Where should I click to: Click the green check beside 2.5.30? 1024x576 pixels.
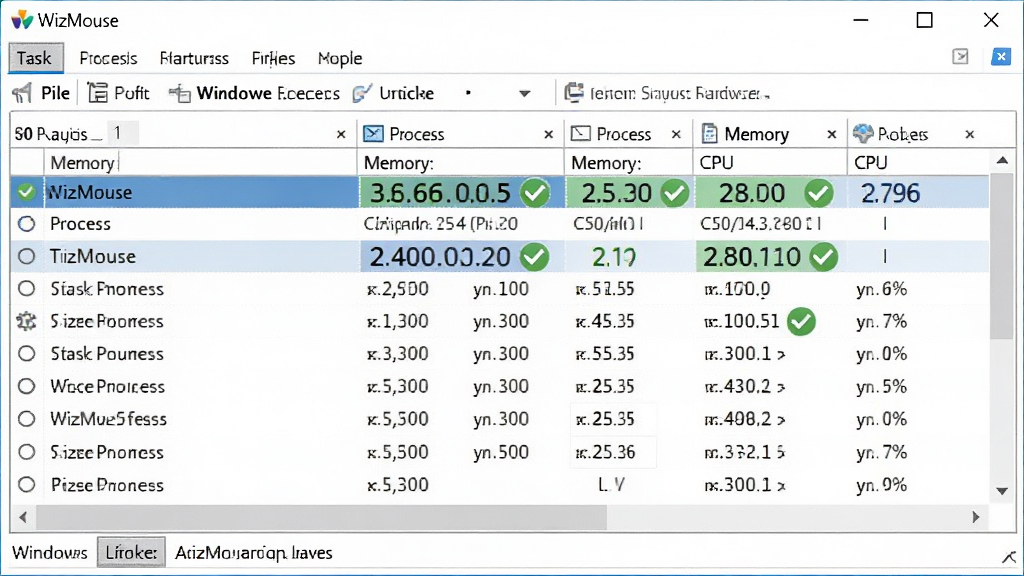[x=674, y=193]
